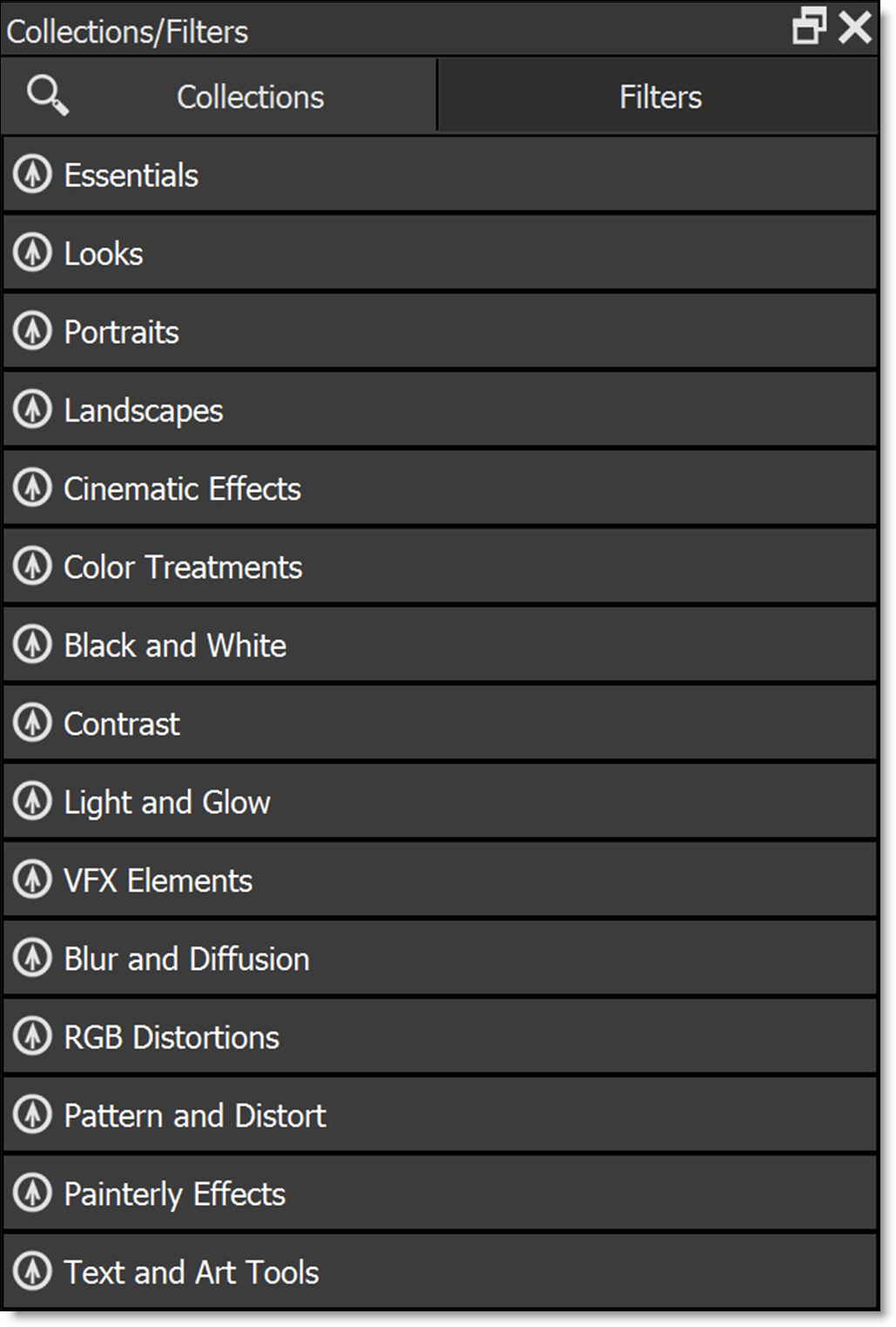Switch to the Collections tab
The image size is (896, 1327).
click(x=250, y=97)
